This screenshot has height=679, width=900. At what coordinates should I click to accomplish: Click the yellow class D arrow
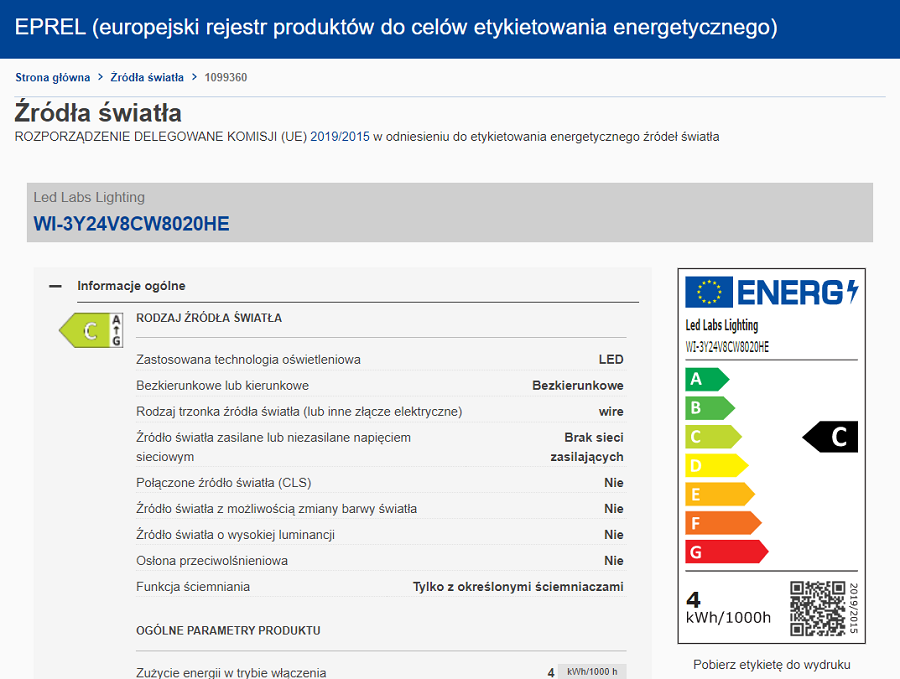click(716, 465)
